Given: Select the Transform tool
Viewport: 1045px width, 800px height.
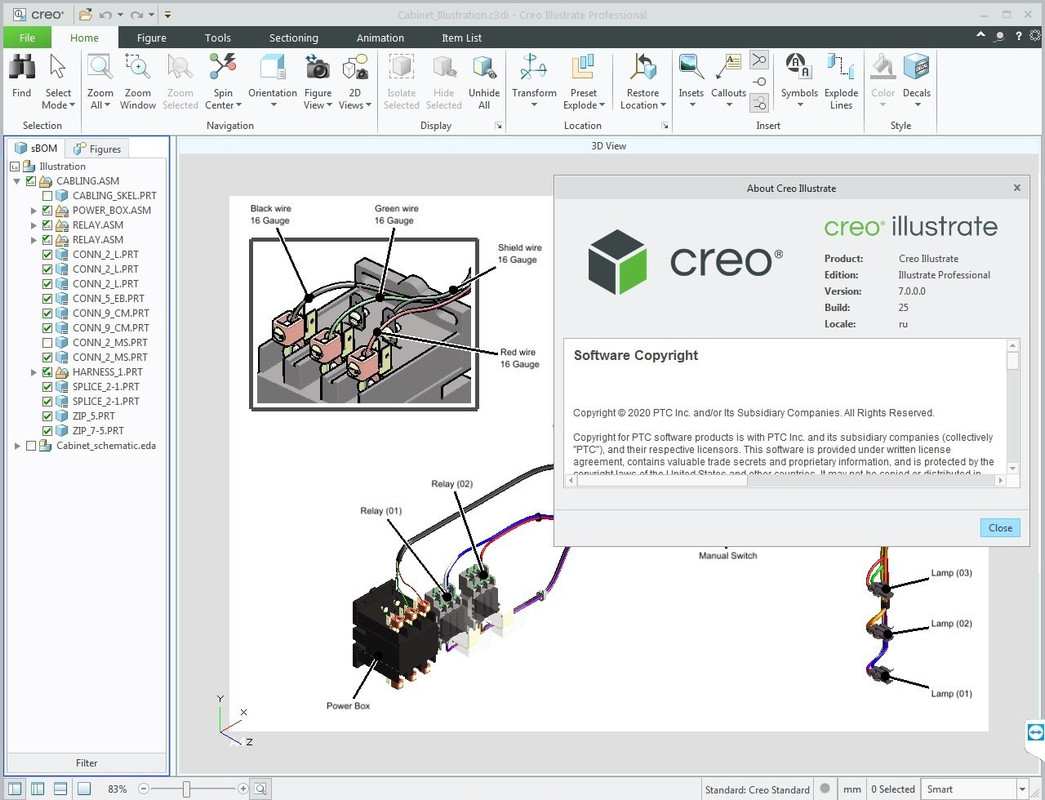Looking at the screenshot, I should pyautogui.click(x=534, y=81).
